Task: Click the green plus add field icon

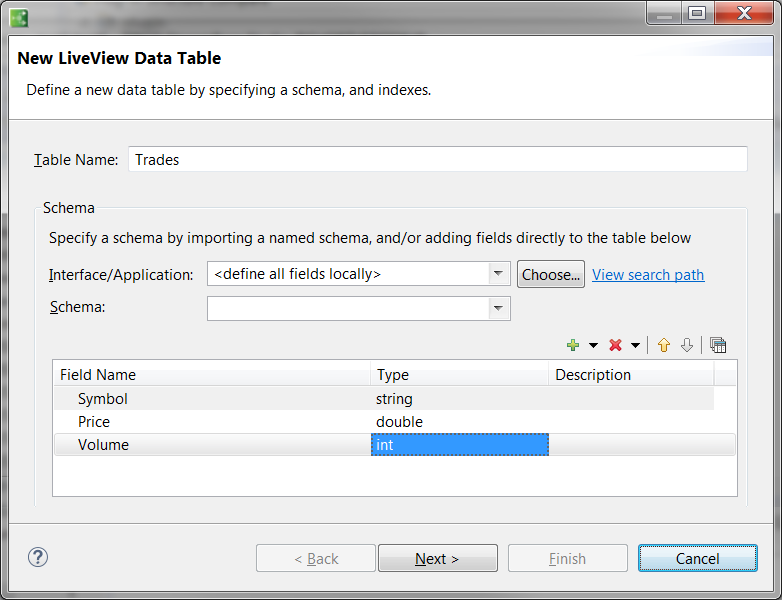Action: (x=573, y=345)
